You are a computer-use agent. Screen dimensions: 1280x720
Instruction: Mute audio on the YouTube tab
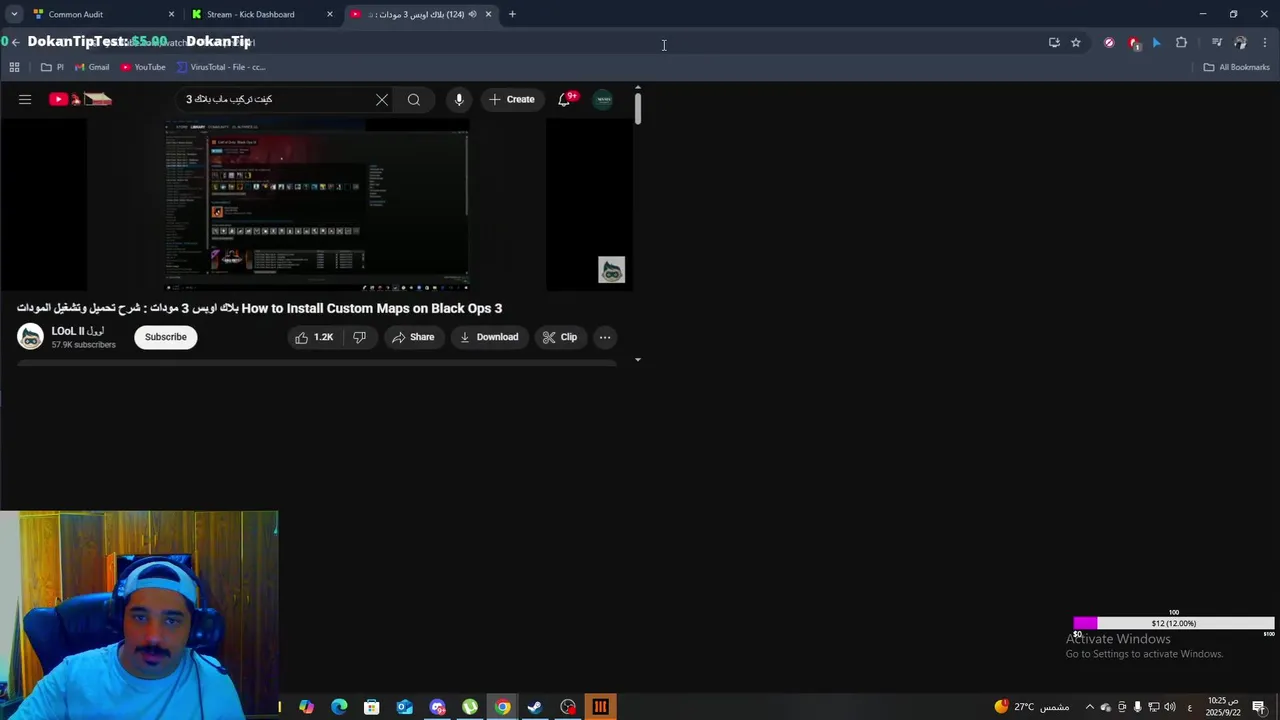[x=472, y=14]
